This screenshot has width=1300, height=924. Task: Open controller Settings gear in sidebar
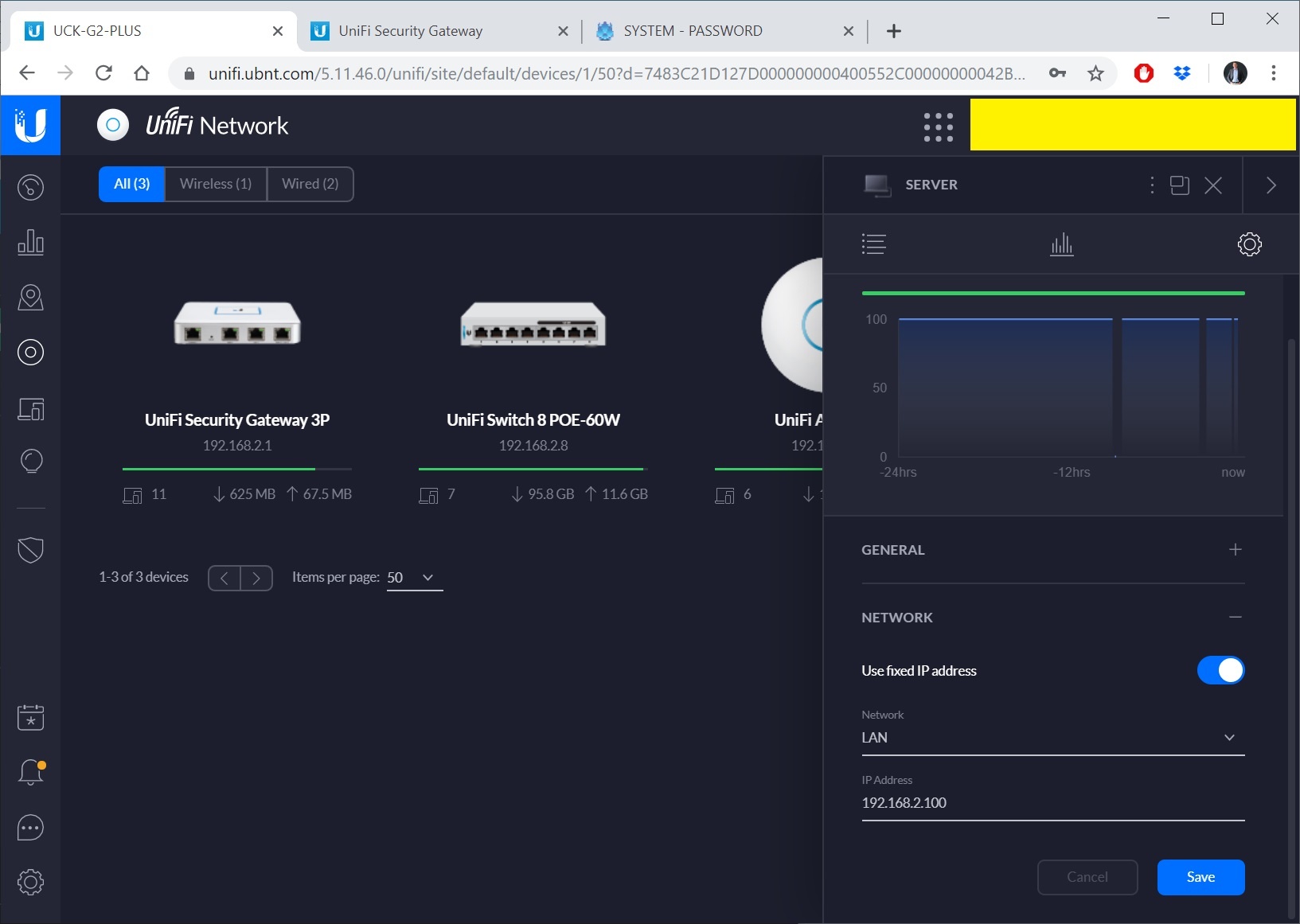tap(30, 882)
